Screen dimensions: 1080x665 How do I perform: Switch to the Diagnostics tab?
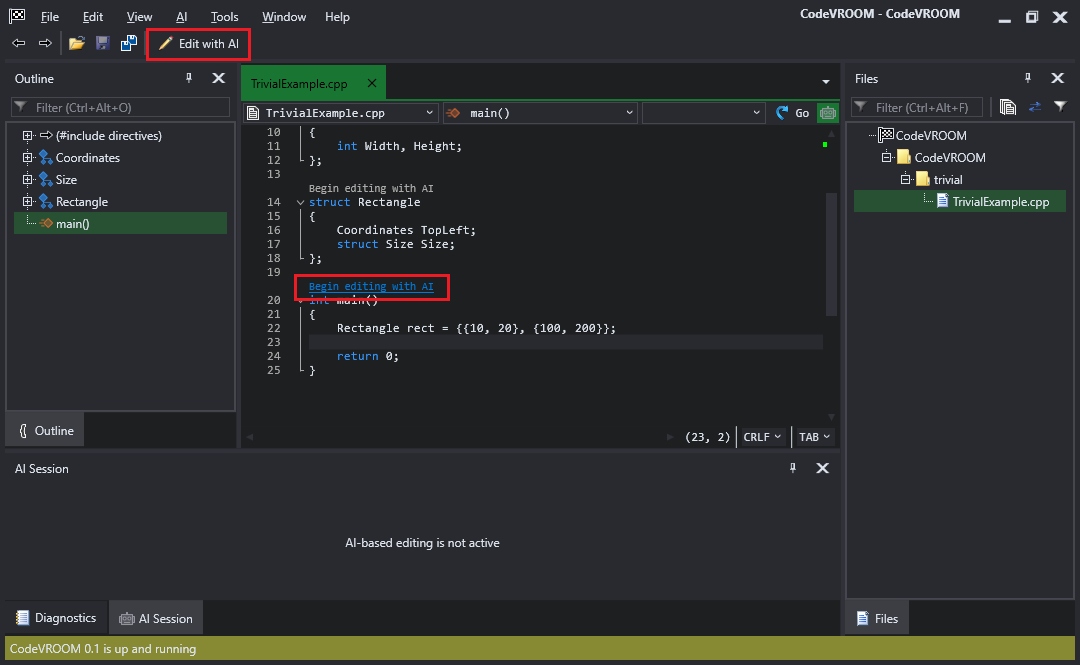pyautogui.click(x=56, y=618)
